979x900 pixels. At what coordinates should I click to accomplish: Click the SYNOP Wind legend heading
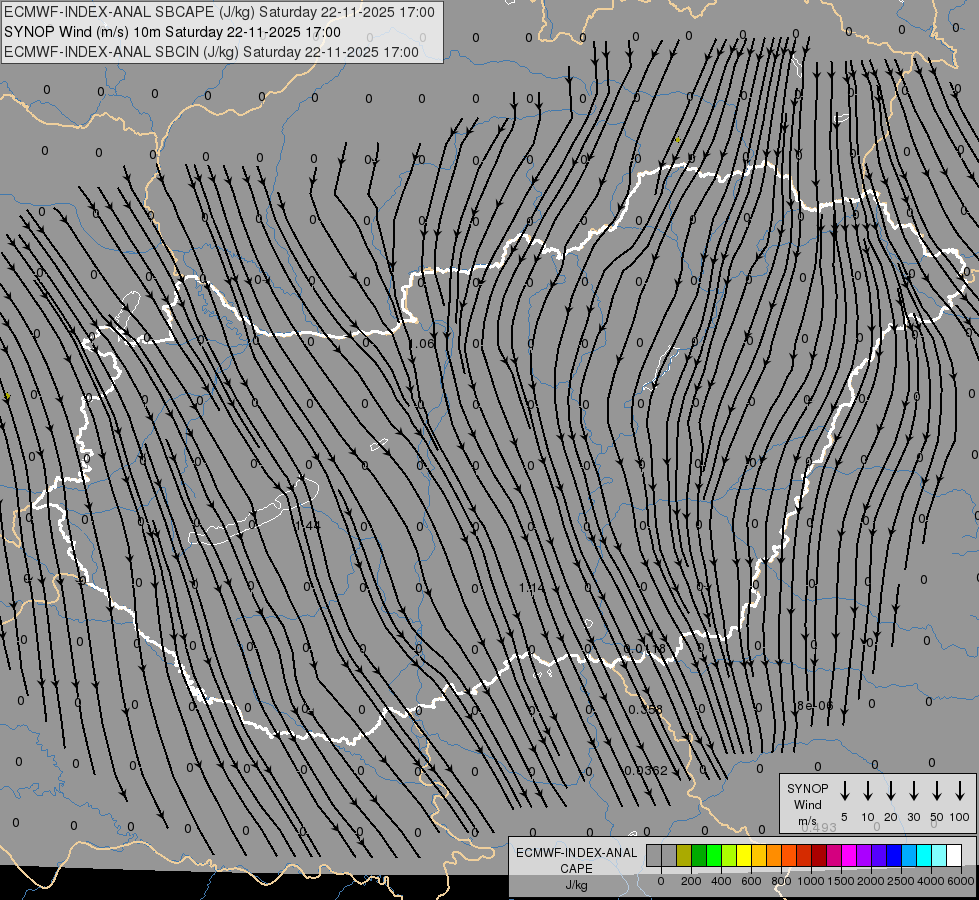coord(807,796)
